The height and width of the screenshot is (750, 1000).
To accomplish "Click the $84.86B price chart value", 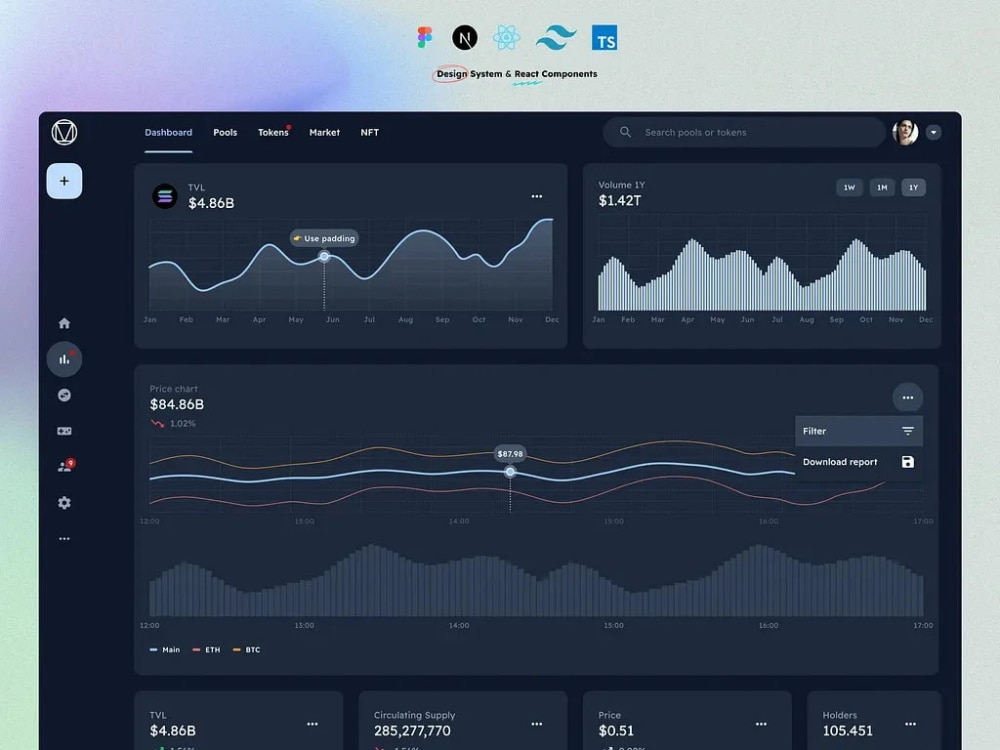I will click(177, 404).
